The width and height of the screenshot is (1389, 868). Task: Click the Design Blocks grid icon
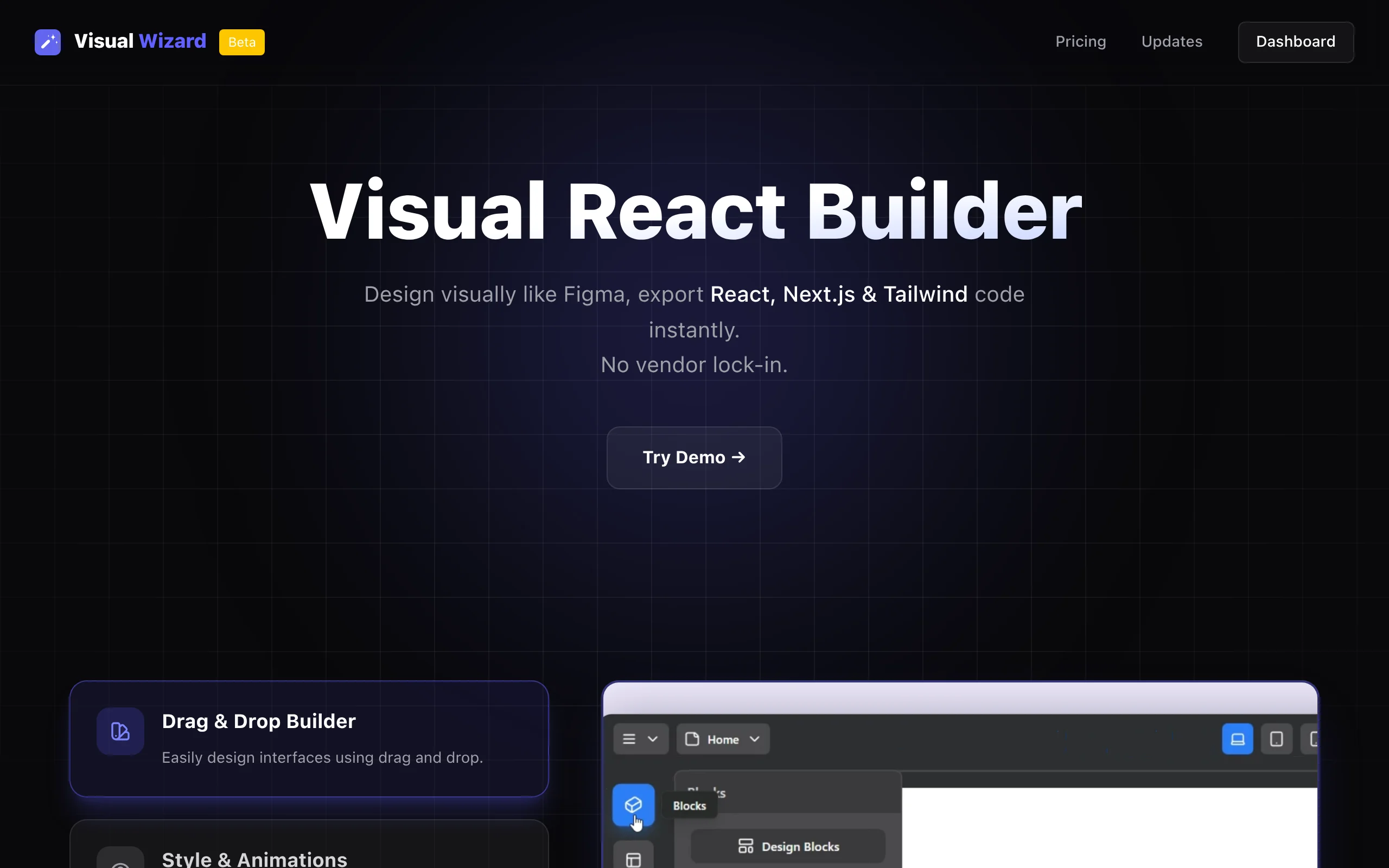746,846
